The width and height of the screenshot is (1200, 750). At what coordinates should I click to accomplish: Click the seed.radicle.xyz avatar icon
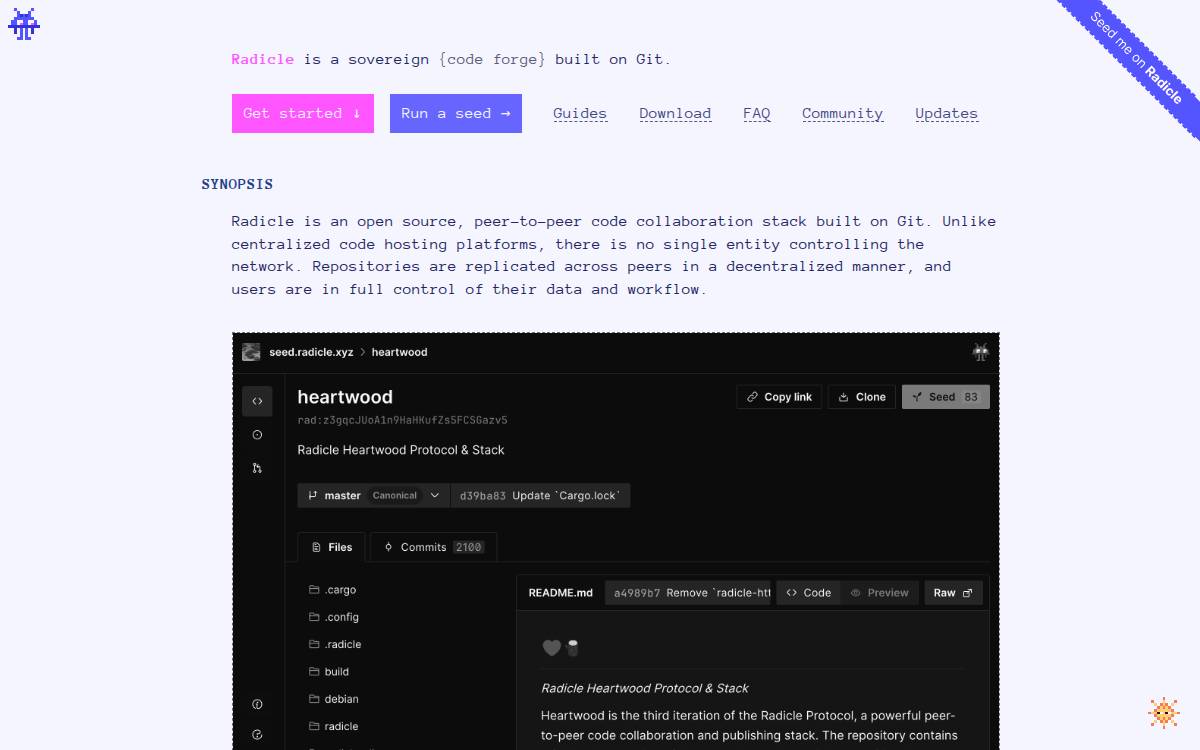[251, 352]
